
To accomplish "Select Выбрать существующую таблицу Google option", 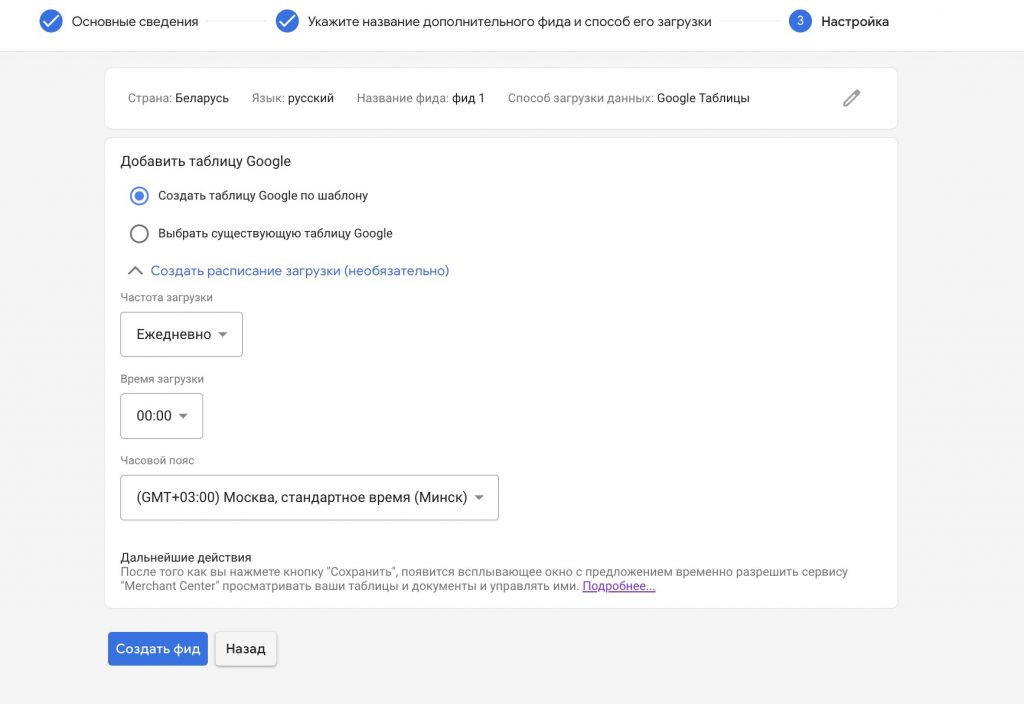I will 139,234.
